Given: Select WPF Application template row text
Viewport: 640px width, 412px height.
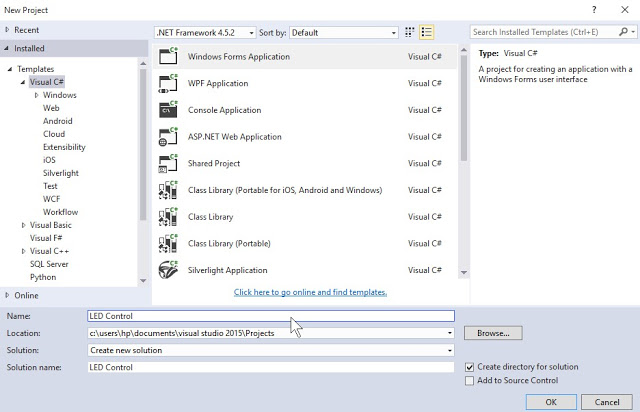Looking at the screenshot, I should 218,83.
